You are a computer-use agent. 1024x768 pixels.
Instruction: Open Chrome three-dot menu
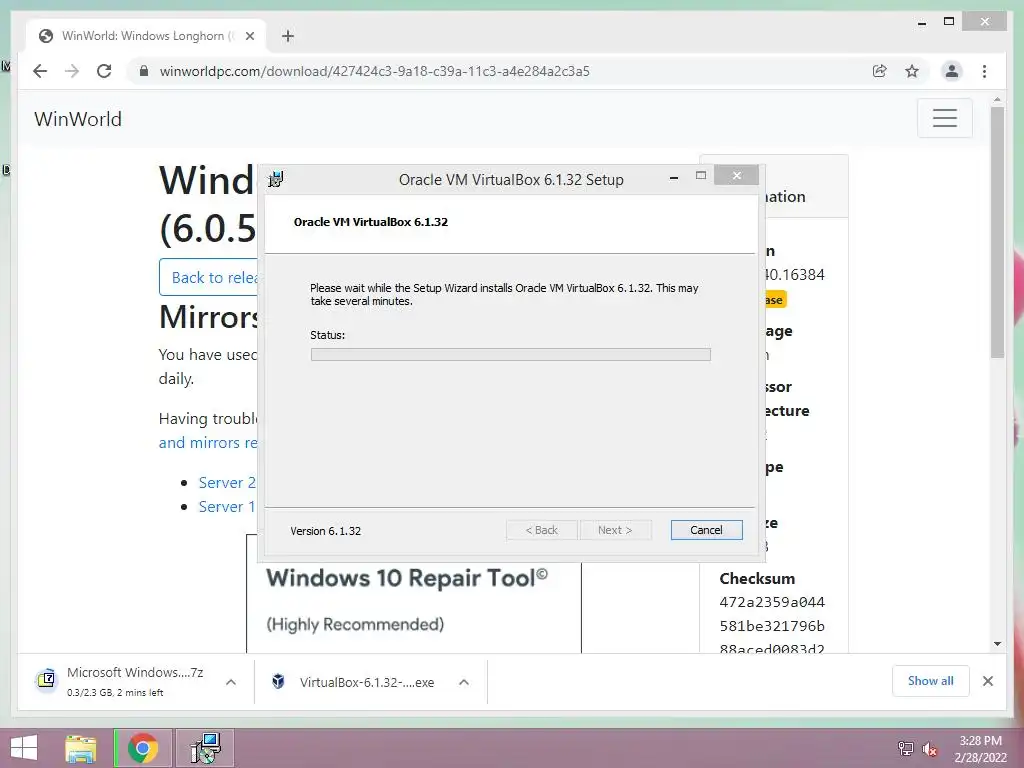tap(984, 71)
